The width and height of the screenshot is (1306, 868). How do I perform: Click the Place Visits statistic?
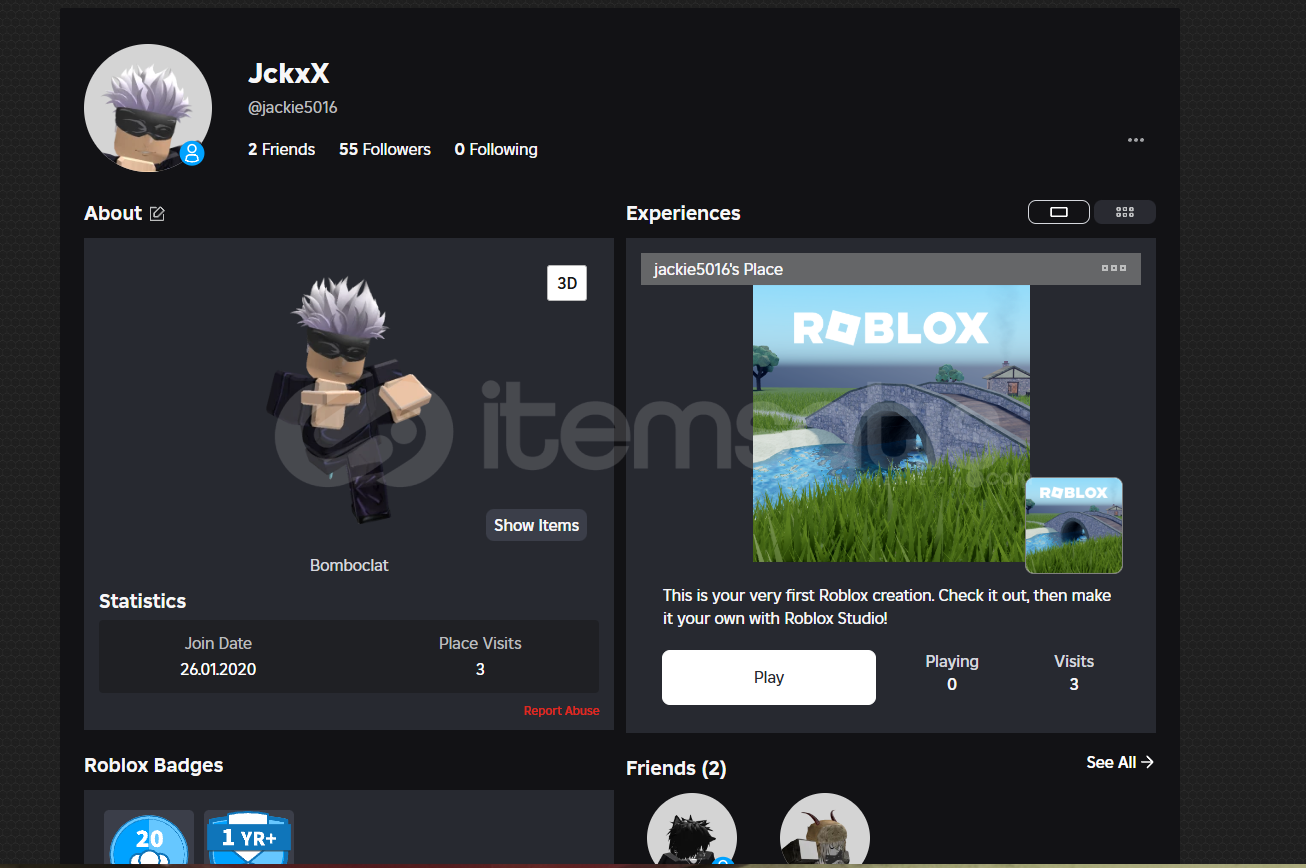pyautogui.click(x=480, y=656)
